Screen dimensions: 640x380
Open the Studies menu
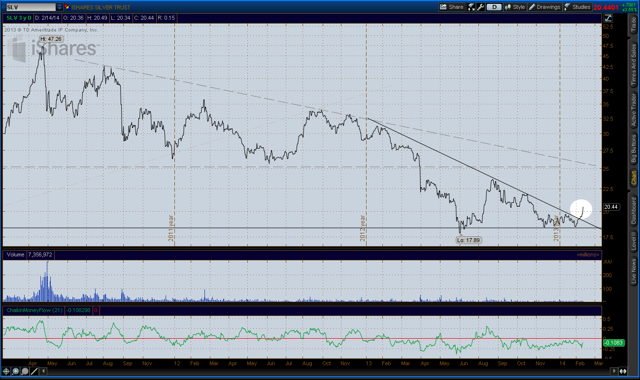[577, 7]
